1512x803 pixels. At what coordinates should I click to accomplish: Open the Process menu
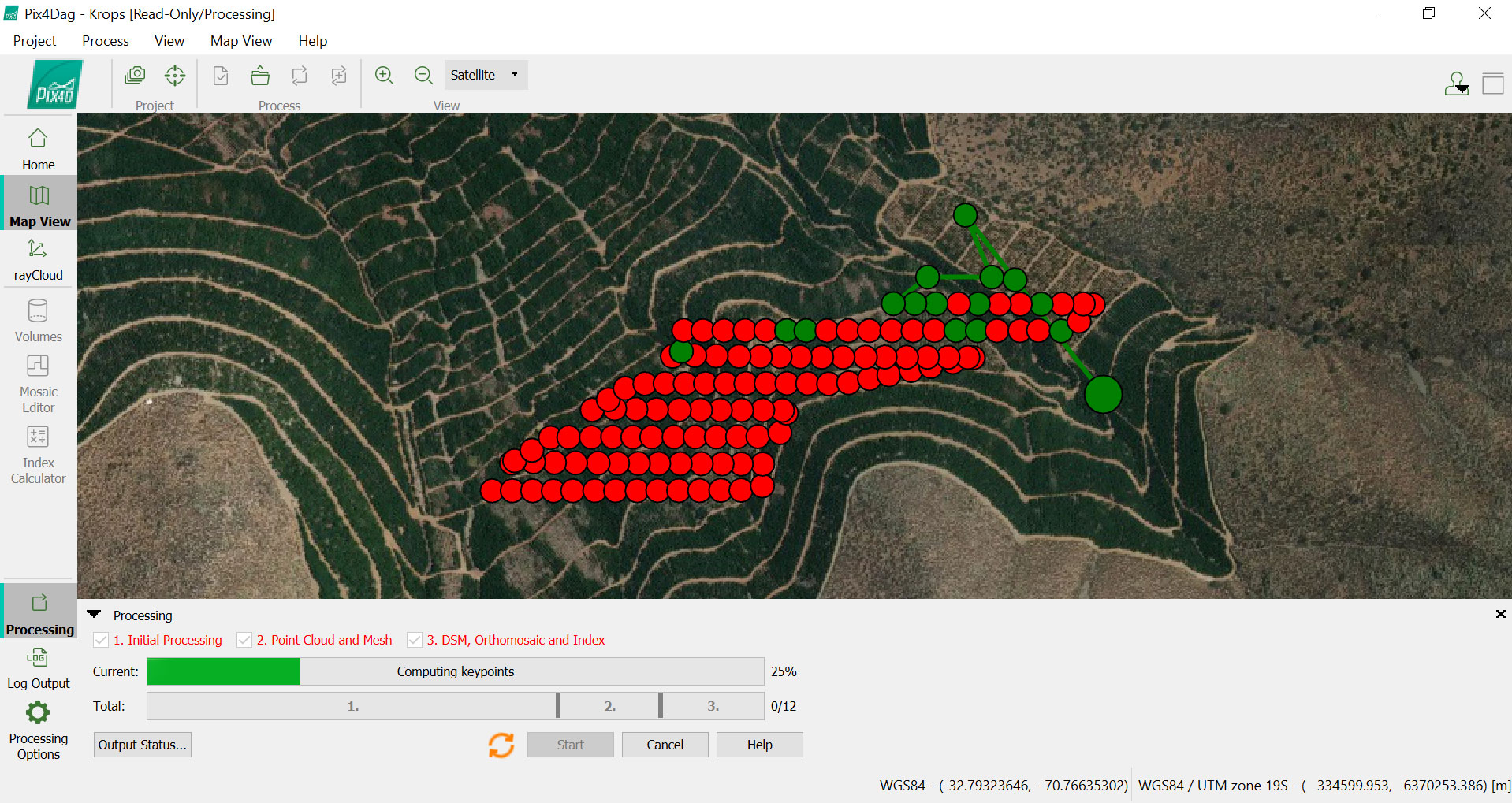(x=106, y=41)
